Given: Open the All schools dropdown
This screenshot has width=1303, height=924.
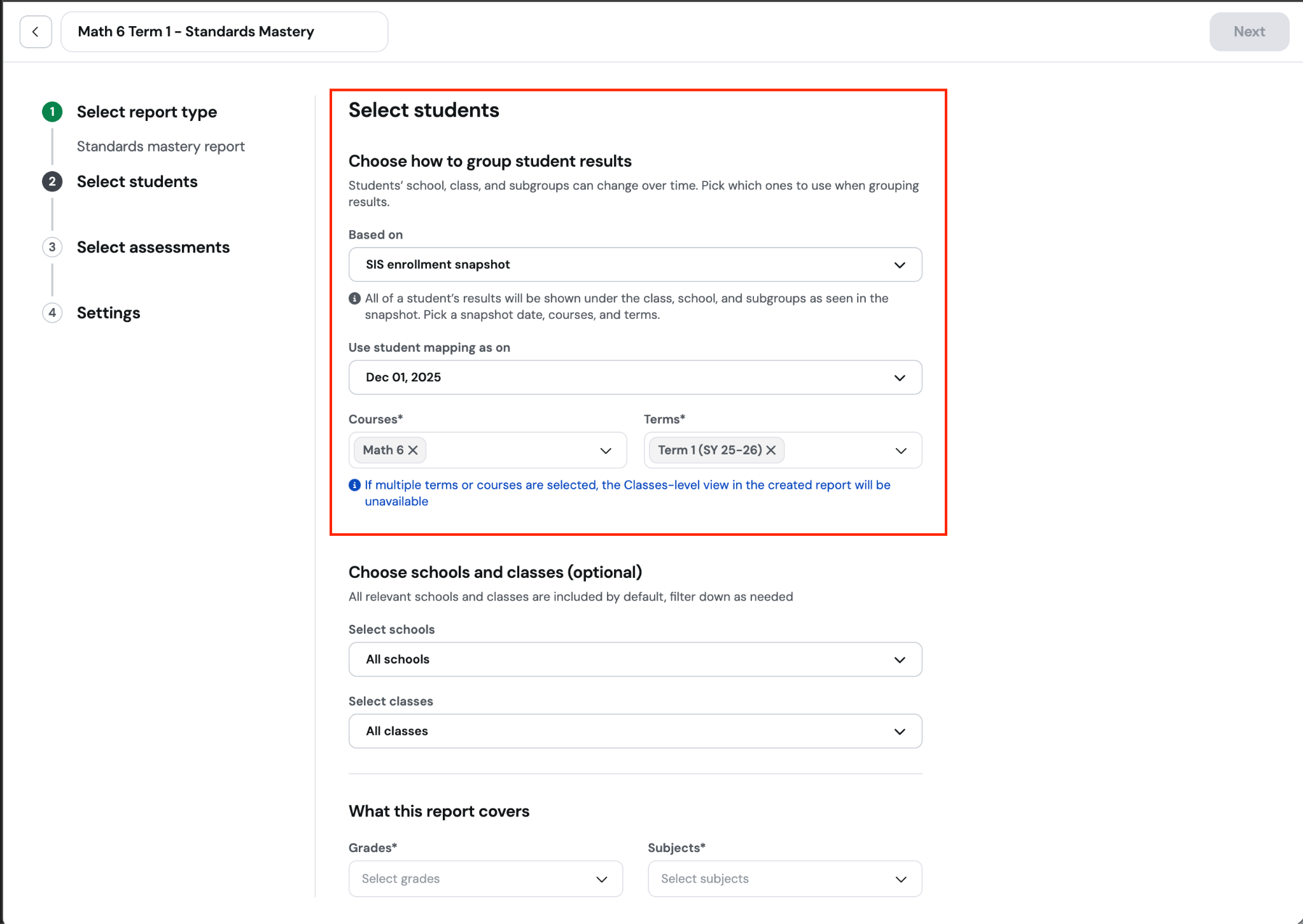Looking at the screenshot, I should click(x=635, y=659).
